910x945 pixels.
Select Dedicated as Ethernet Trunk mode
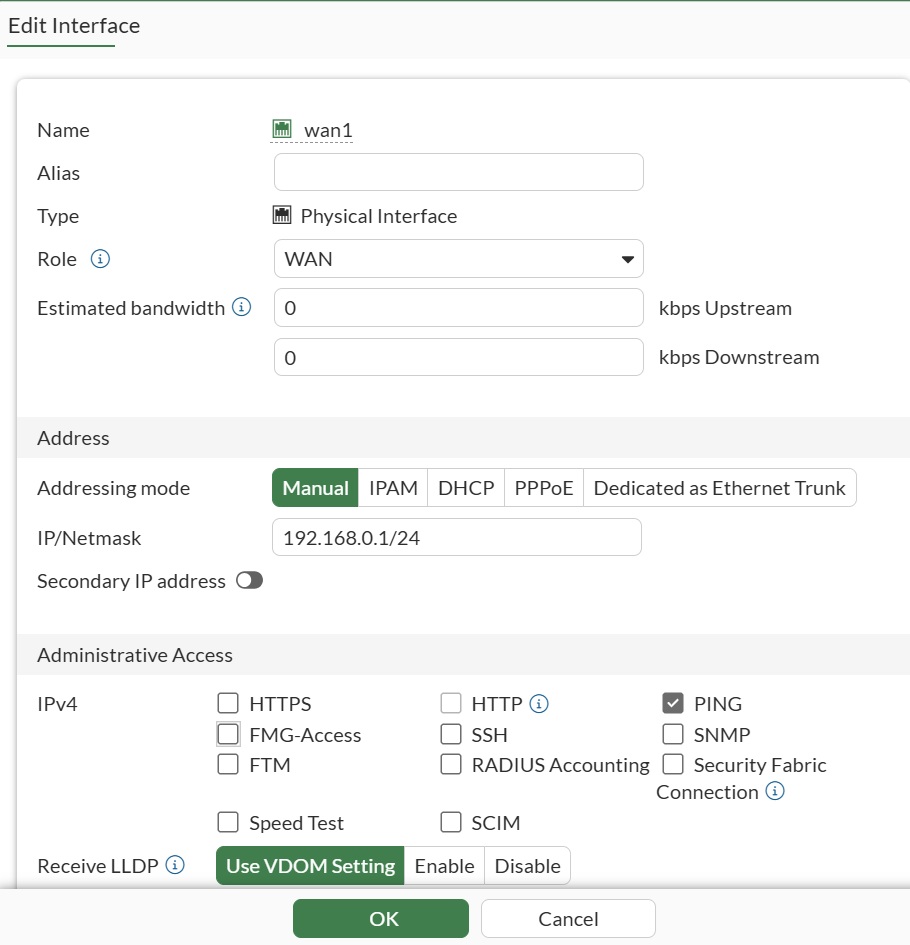pos(720,488)
